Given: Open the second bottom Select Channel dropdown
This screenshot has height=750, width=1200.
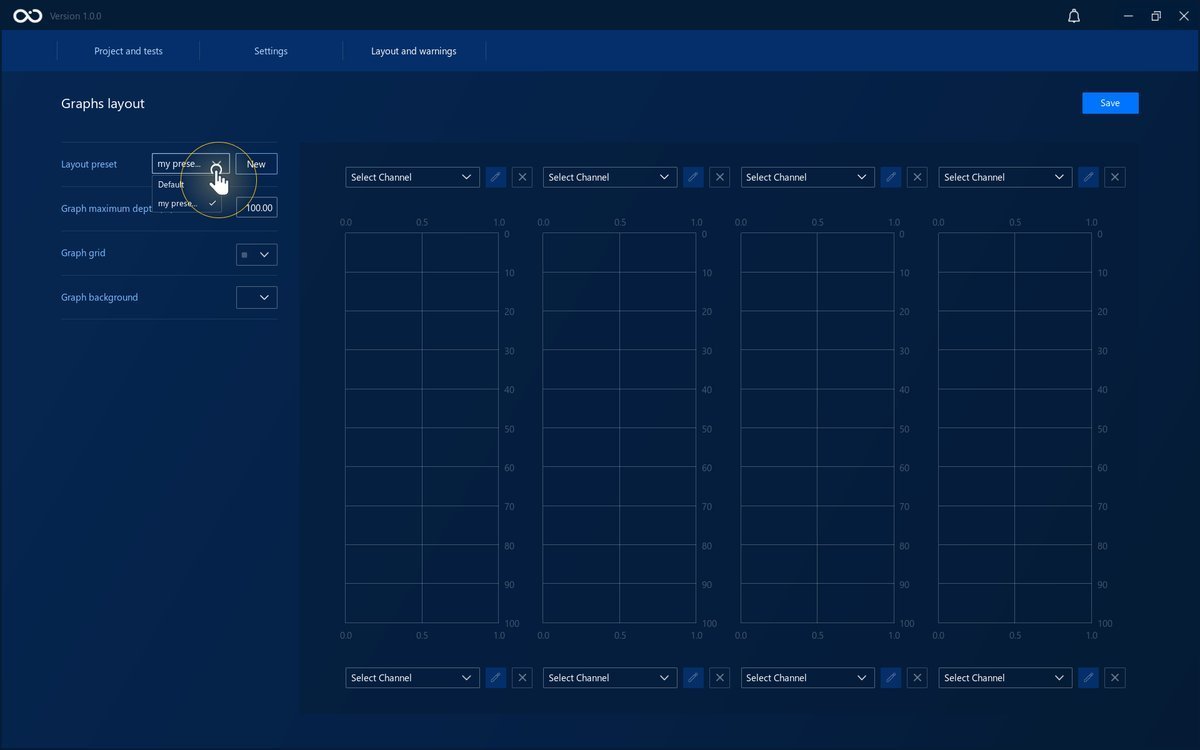Looking at the screenshot, I should 610,678.
